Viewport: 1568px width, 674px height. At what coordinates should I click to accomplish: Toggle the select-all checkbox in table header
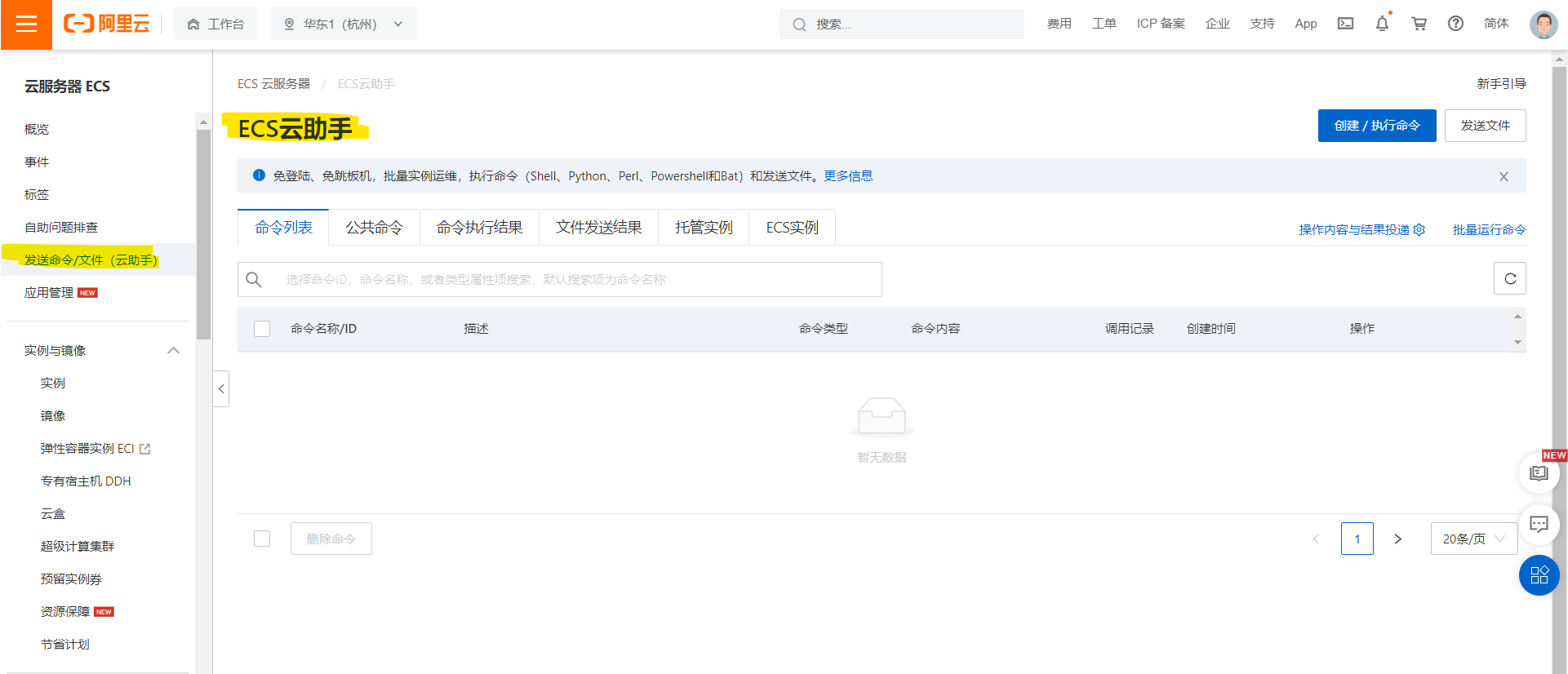click(x=262, y=329)
